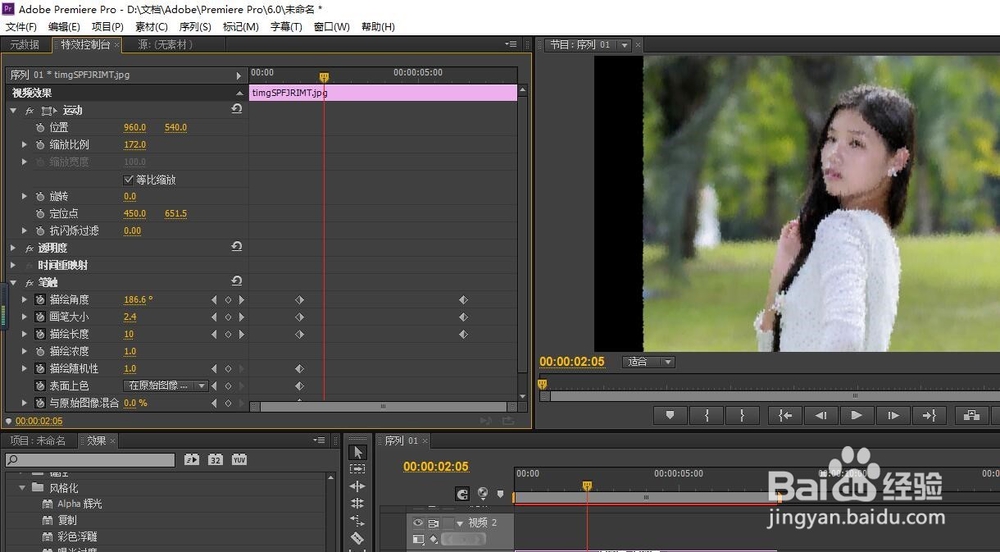Select the Track Select tool
The image size is (1000, 552).
pos(358,469)
